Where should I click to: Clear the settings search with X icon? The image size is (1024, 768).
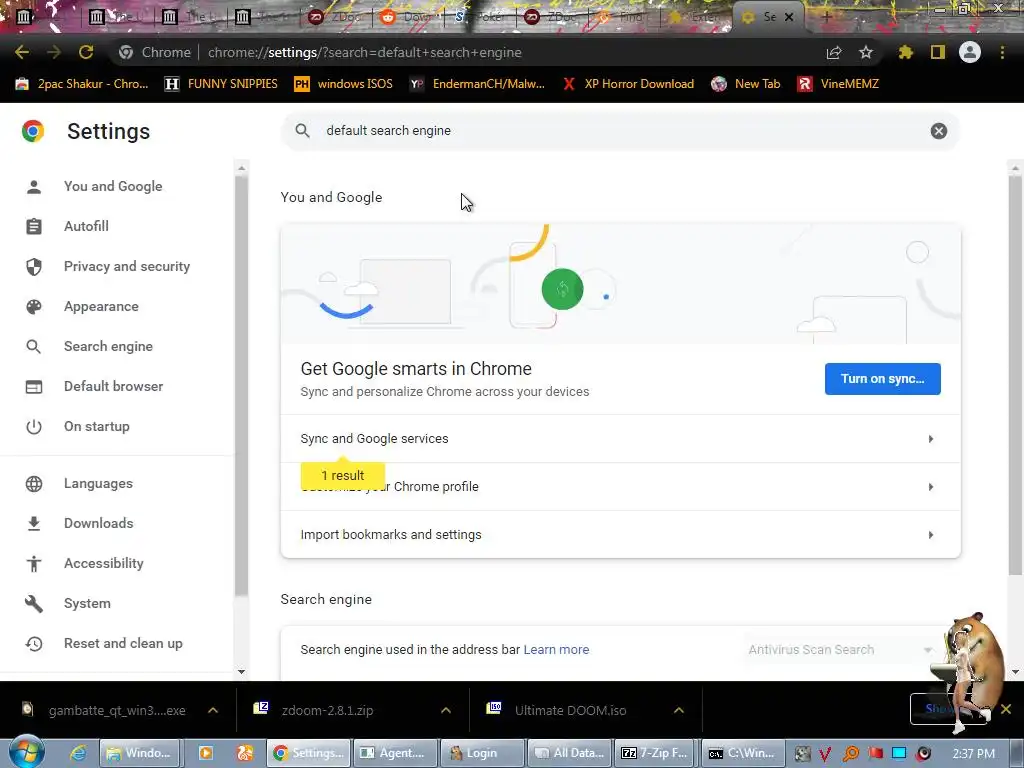click(938, 131)
